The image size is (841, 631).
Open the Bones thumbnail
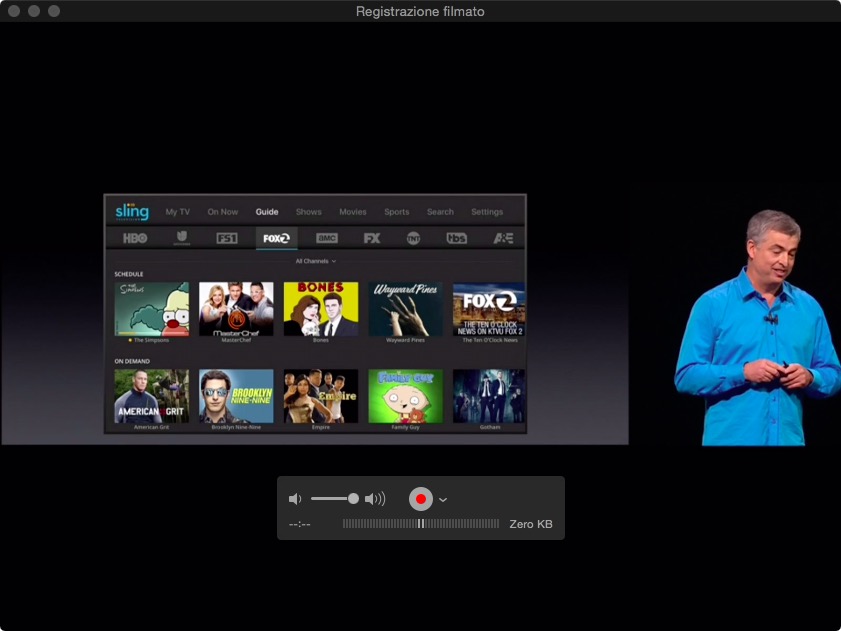click(x=321, y=309)
